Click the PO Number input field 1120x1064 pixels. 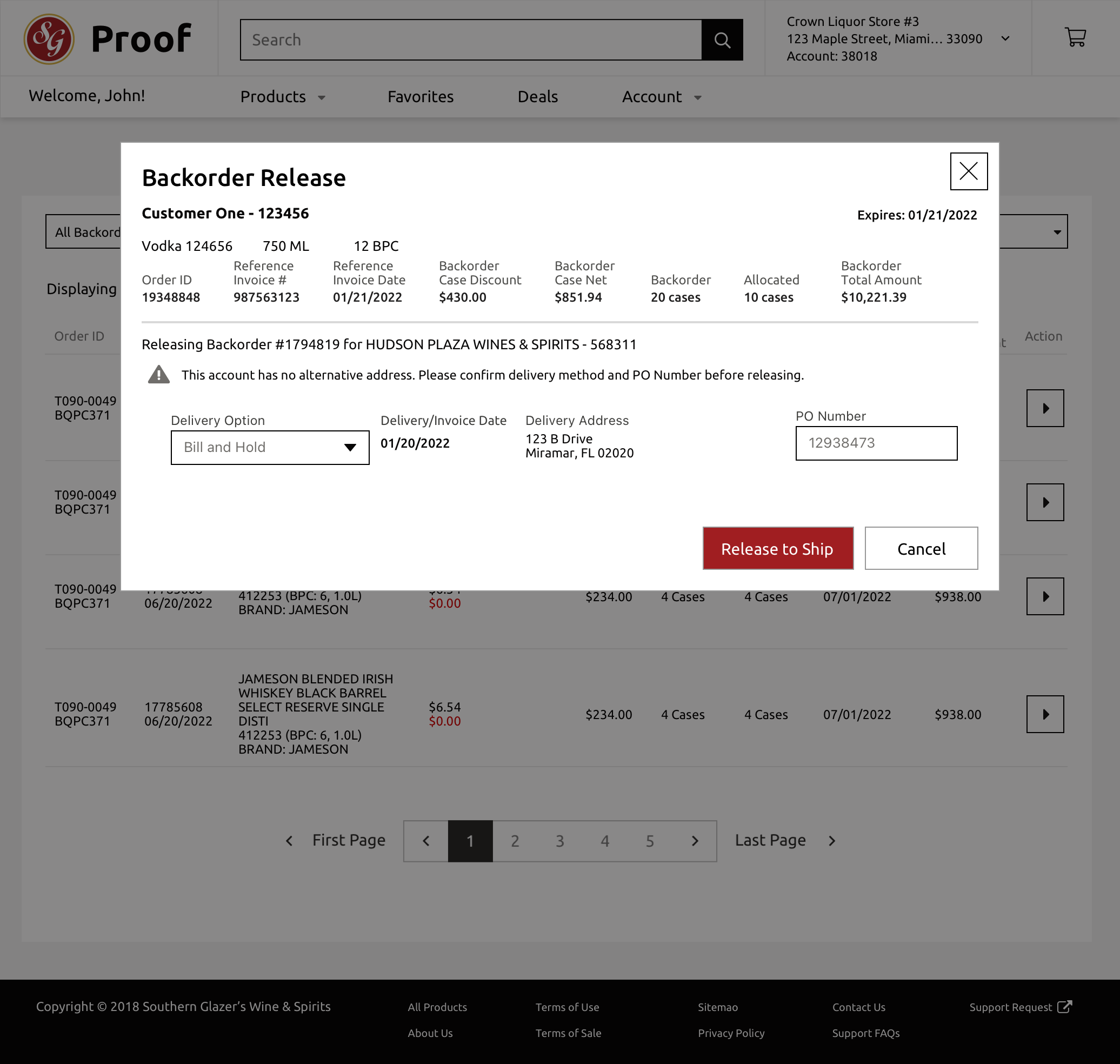coord(876,443)
